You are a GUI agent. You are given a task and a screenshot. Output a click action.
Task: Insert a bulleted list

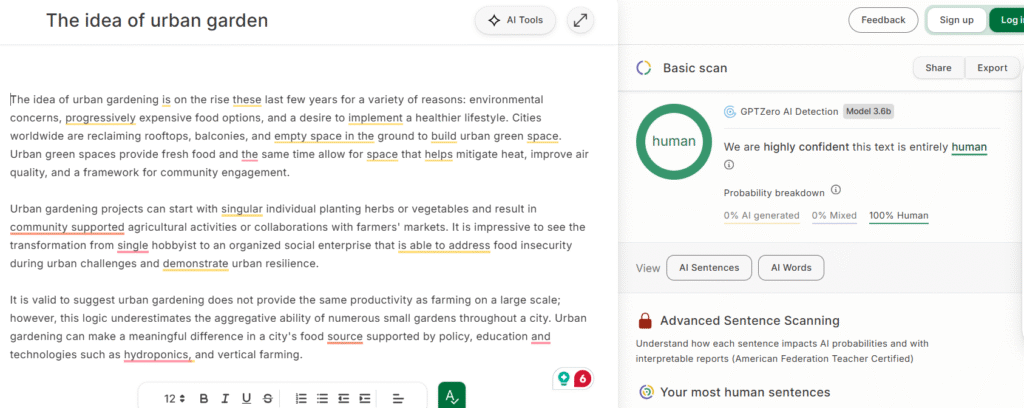(x=322, y=398)
